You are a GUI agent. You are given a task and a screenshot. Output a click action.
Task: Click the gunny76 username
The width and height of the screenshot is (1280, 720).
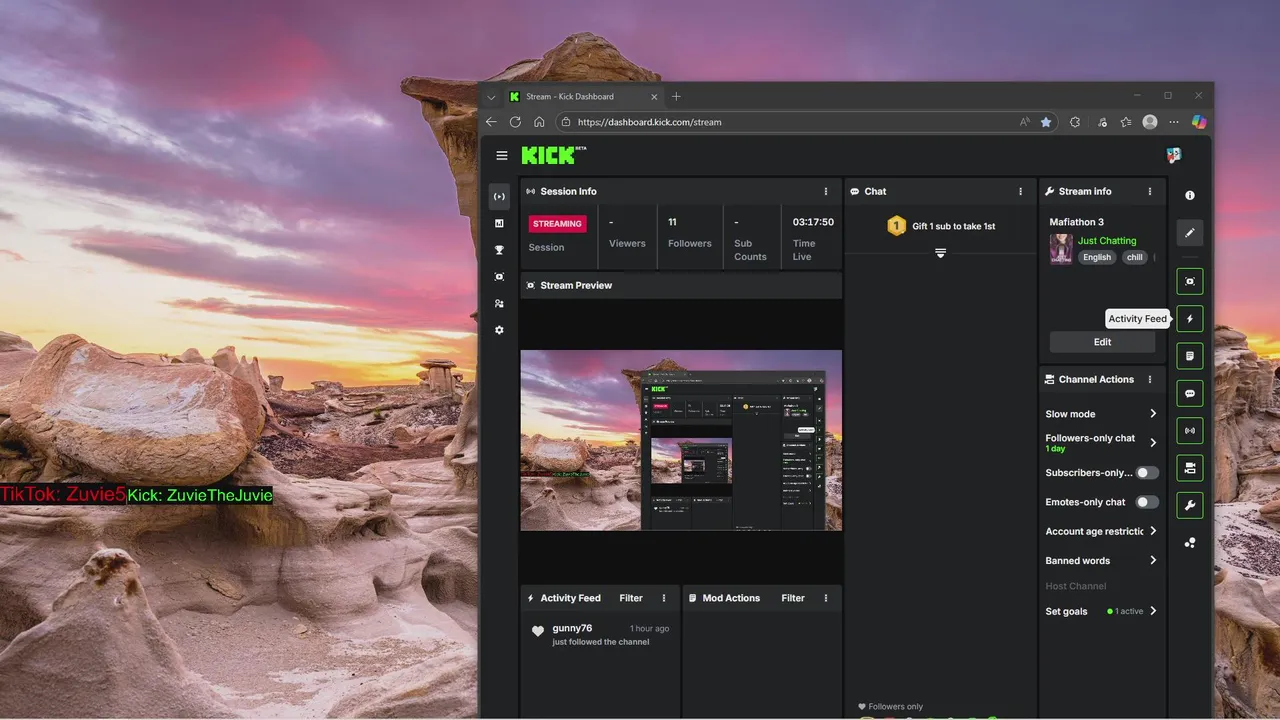(x=572, y=628)
